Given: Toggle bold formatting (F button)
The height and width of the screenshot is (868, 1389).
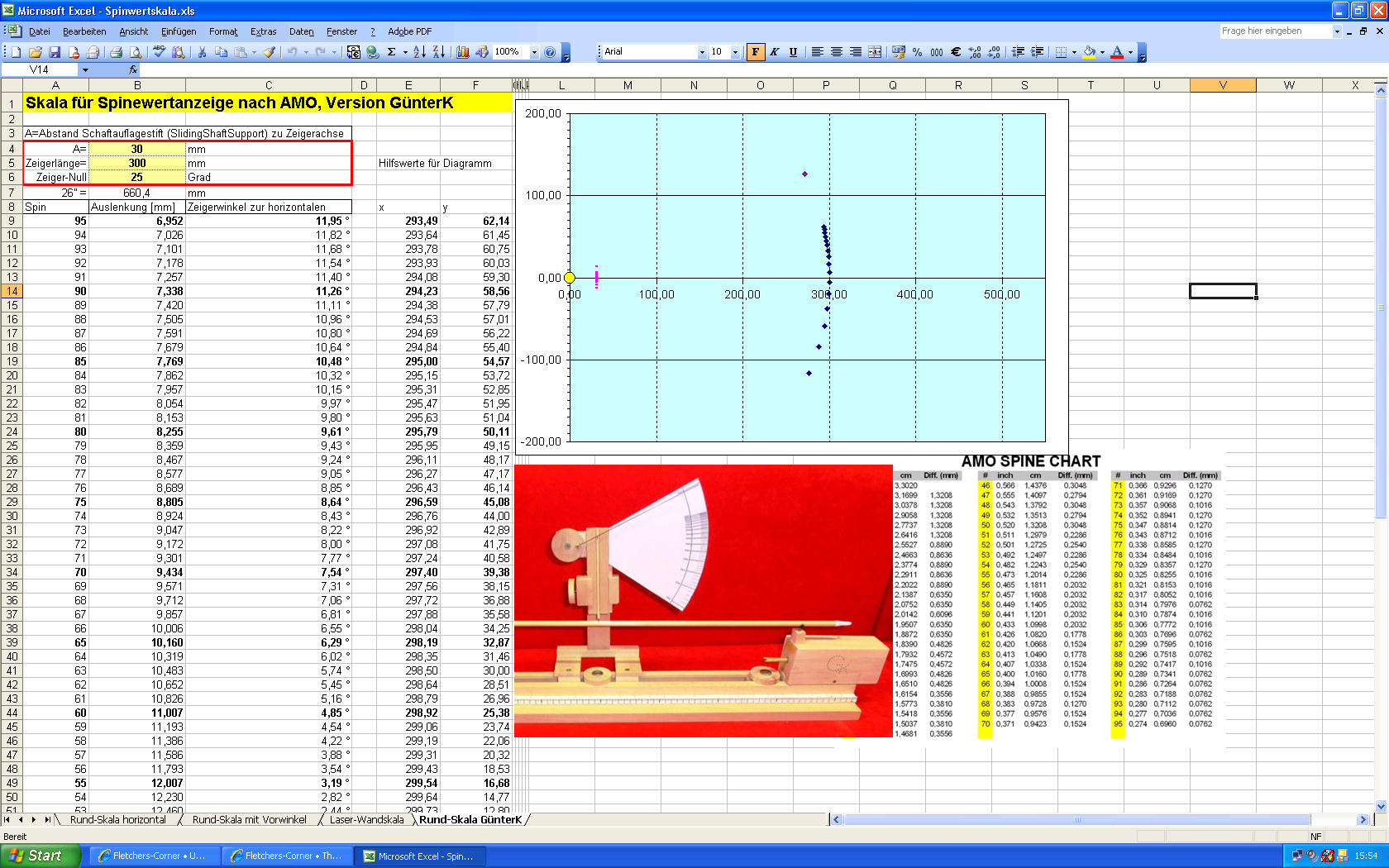Looking at the screenshot, I should click(755, 52).
